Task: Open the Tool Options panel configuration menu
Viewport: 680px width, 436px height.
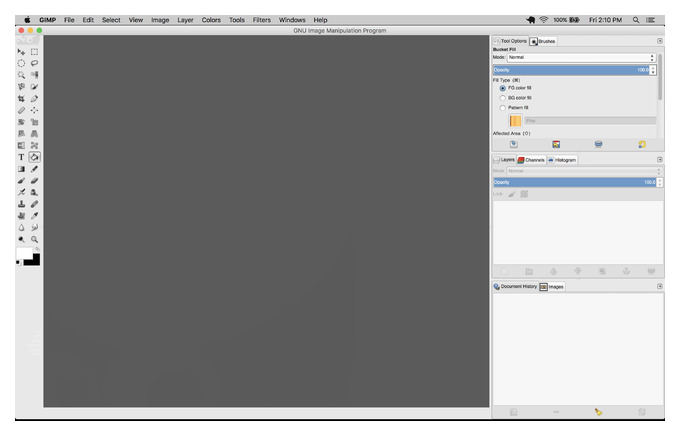Action: click(660, 41)
